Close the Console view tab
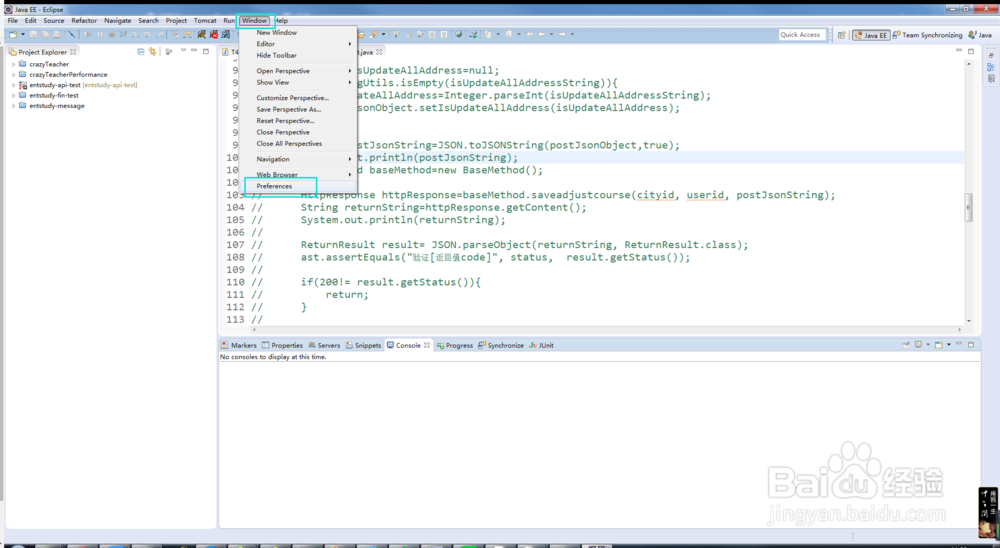This screenshot has height=548, width=1000. pos(427,345)
